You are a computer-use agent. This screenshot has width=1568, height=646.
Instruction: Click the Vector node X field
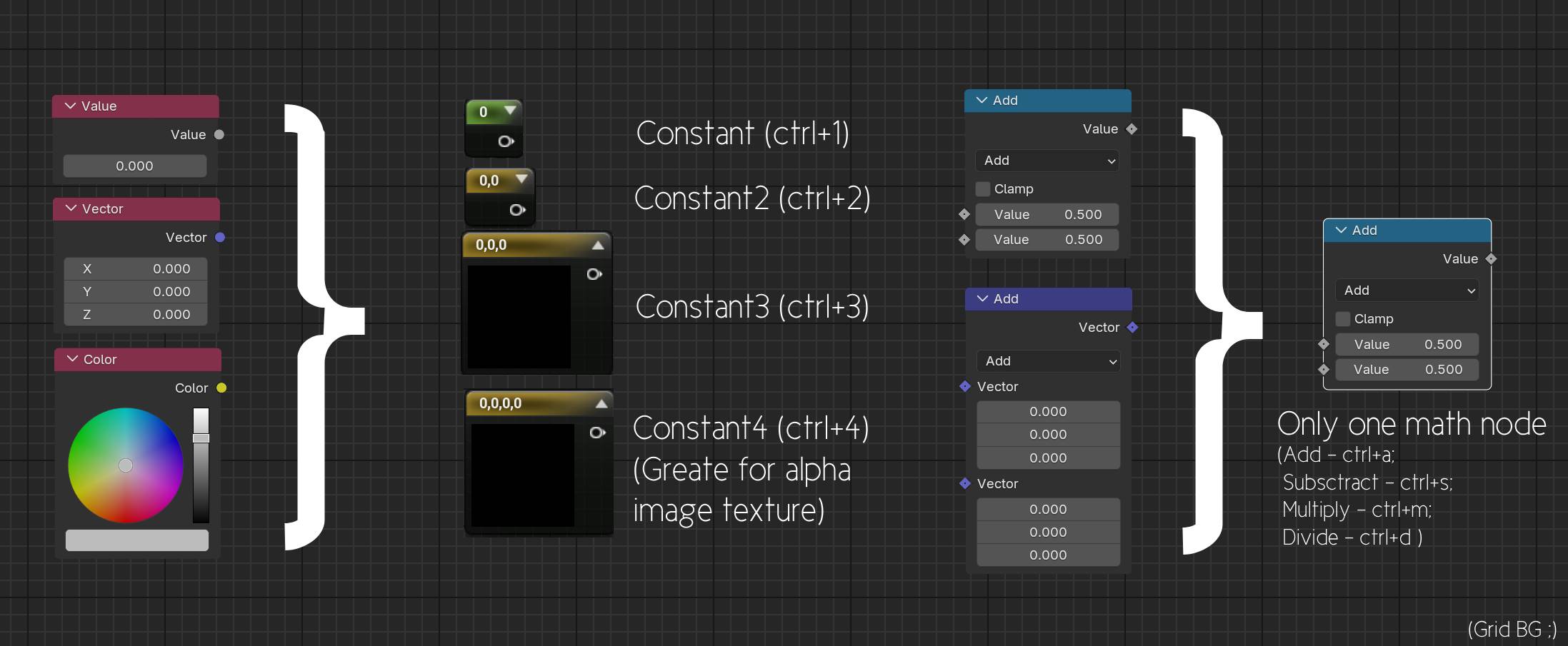pyautogui.click(x=136, y=268)
